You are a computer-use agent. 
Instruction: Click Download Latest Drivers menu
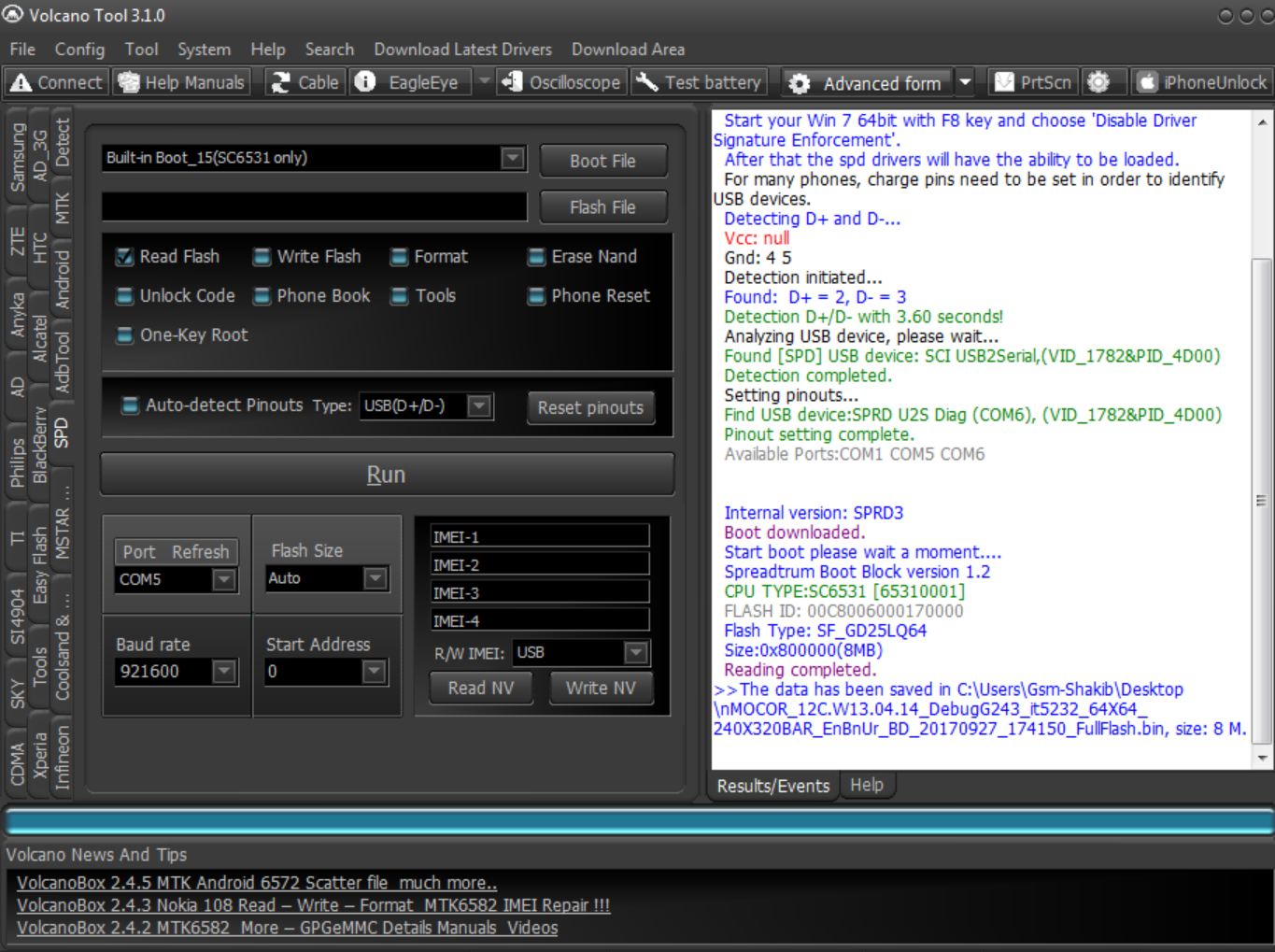coord(462,50)
